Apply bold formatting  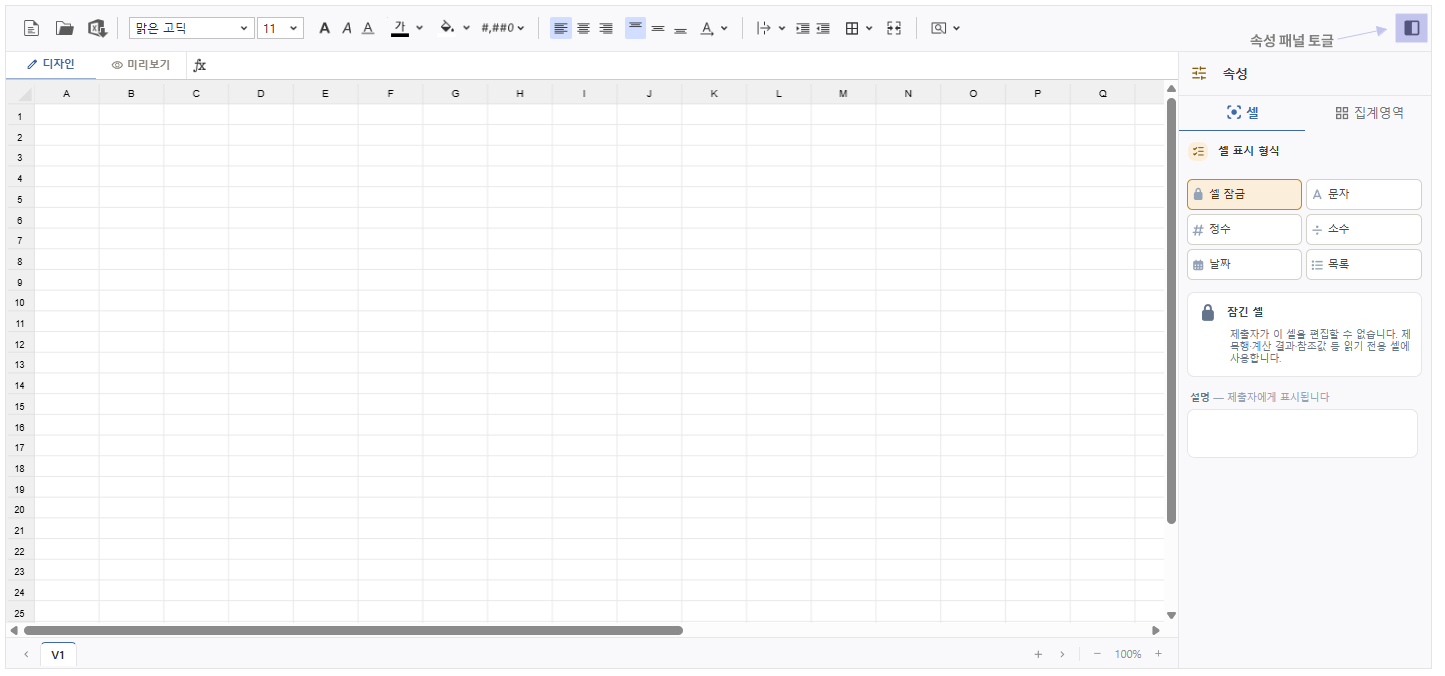[324, 28]
